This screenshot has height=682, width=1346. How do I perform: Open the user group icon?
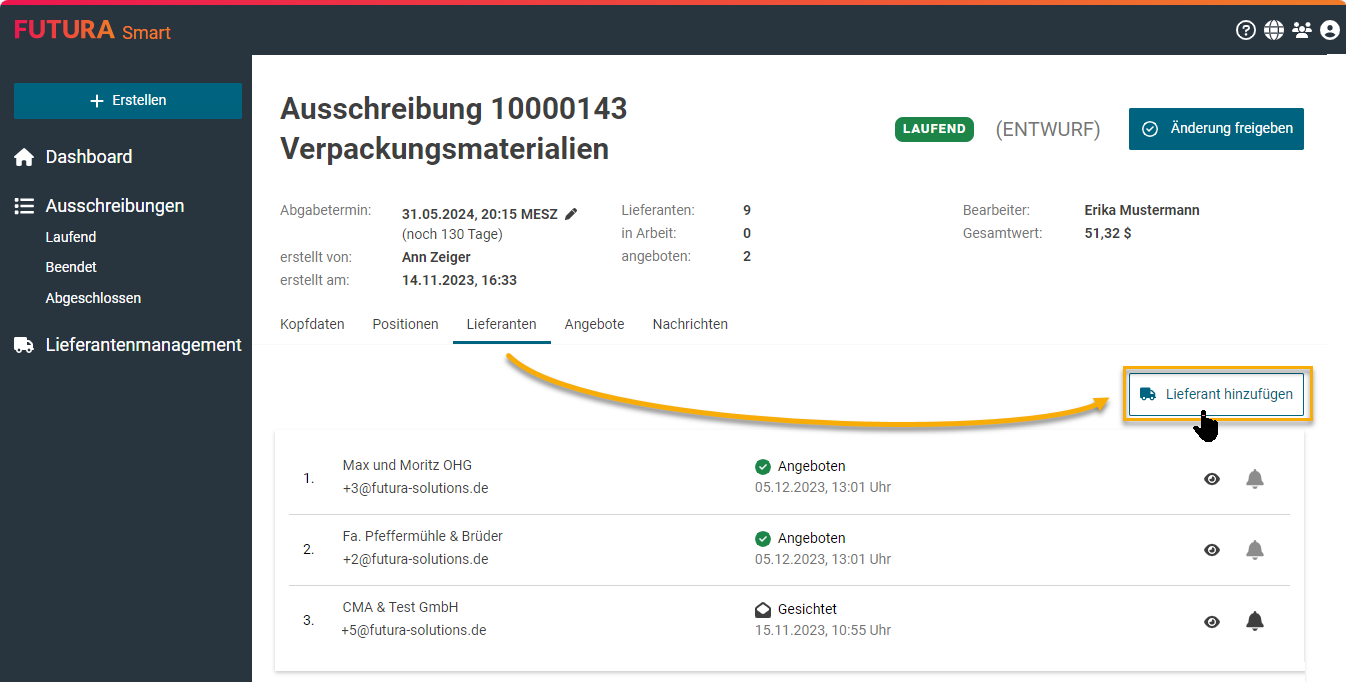tap(1301, 30)
